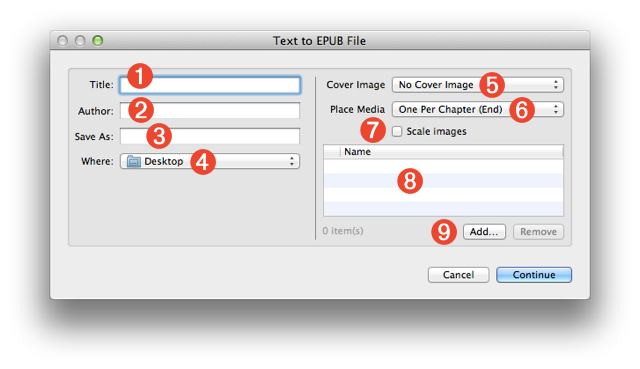Click the Cancel button
Screen dimensions: 640x369
point(458,275)
